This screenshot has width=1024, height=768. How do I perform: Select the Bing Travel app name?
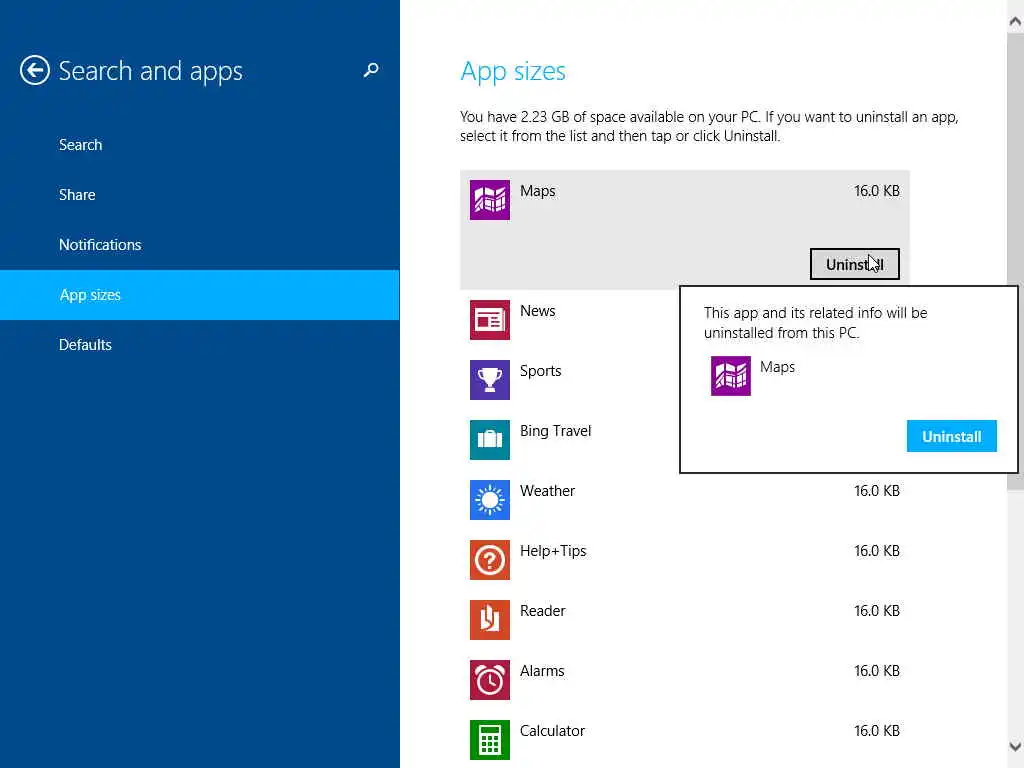click(556, 431)
